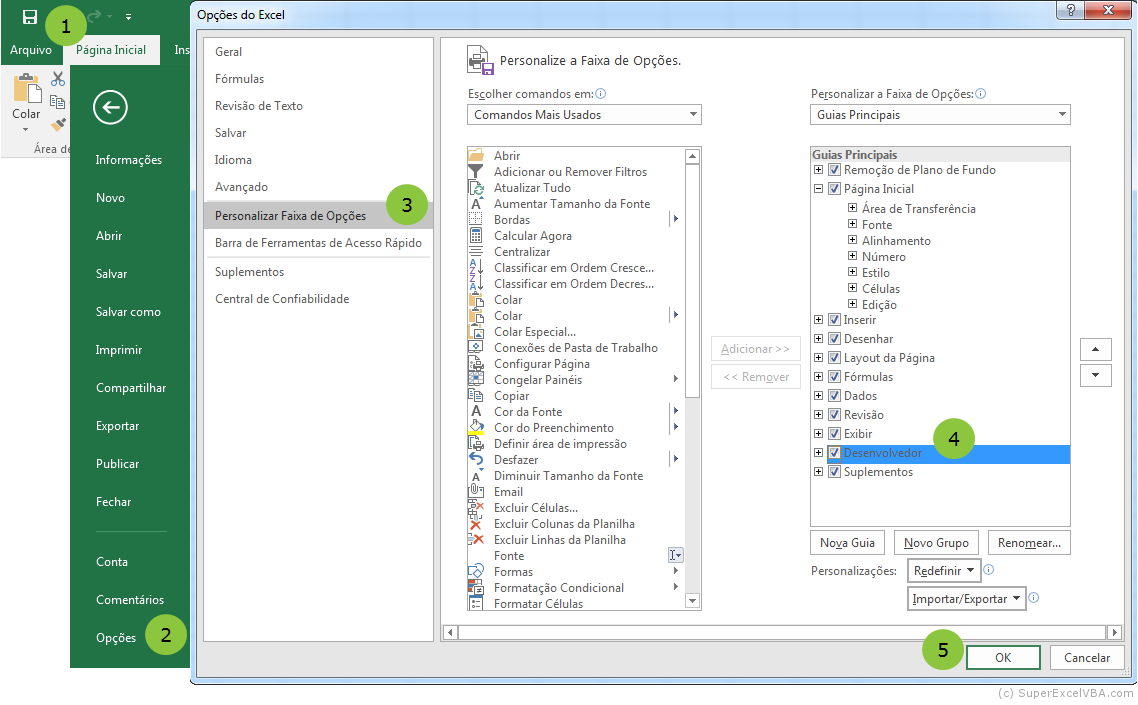Collapse the Página Inicial tree node
This screenshot has height=705, width=1138.
click(818, 189)
